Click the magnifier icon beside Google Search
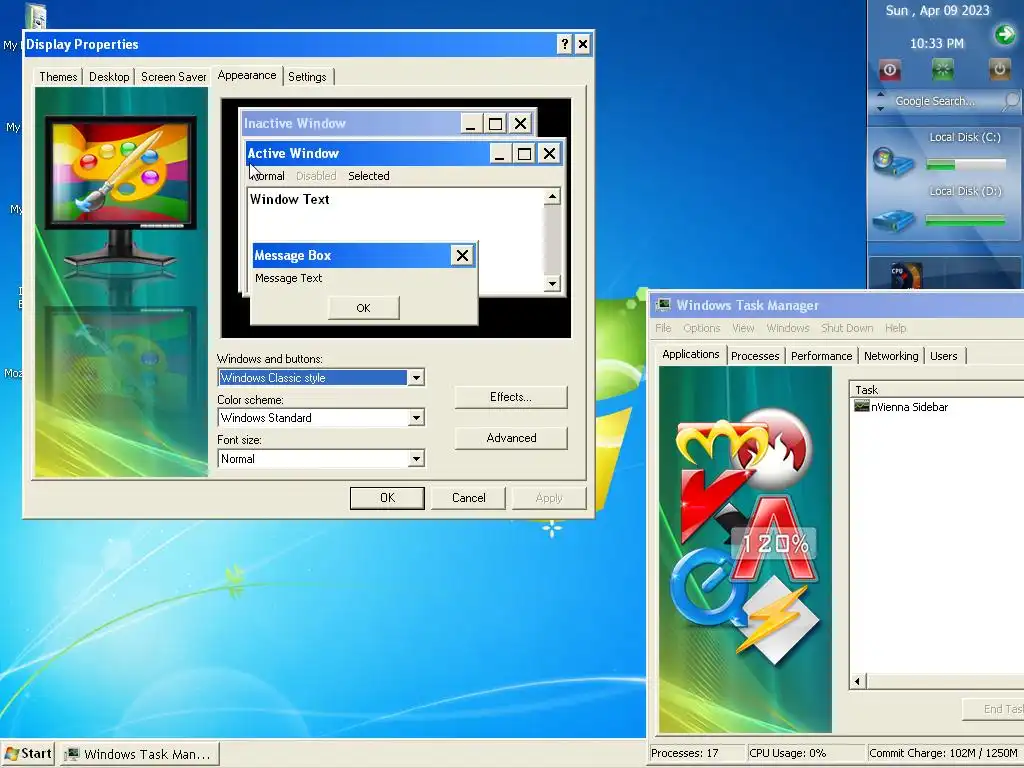The image size is (1024, 768). pos(1011,101)
